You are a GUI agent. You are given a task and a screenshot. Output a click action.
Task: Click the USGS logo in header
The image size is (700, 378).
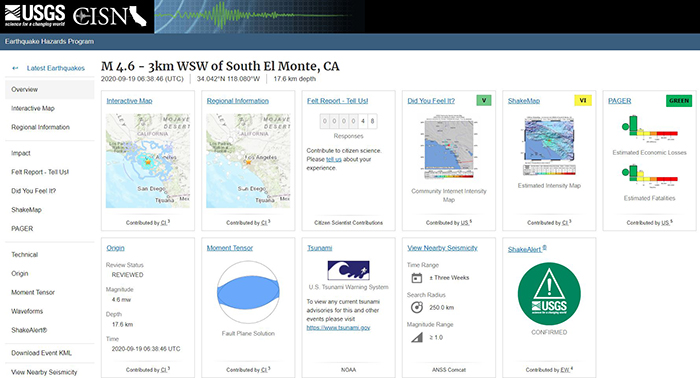point(35,16)
